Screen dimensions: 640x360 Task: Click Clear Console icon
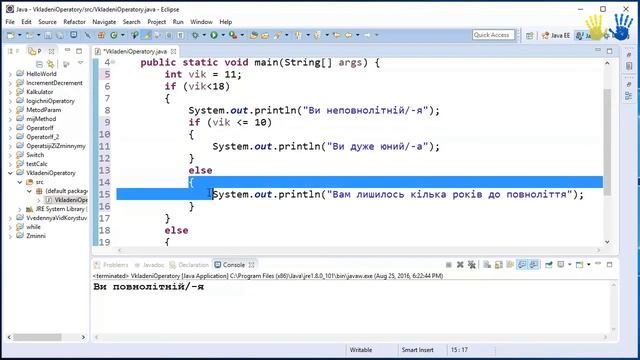tap(487, 265)
